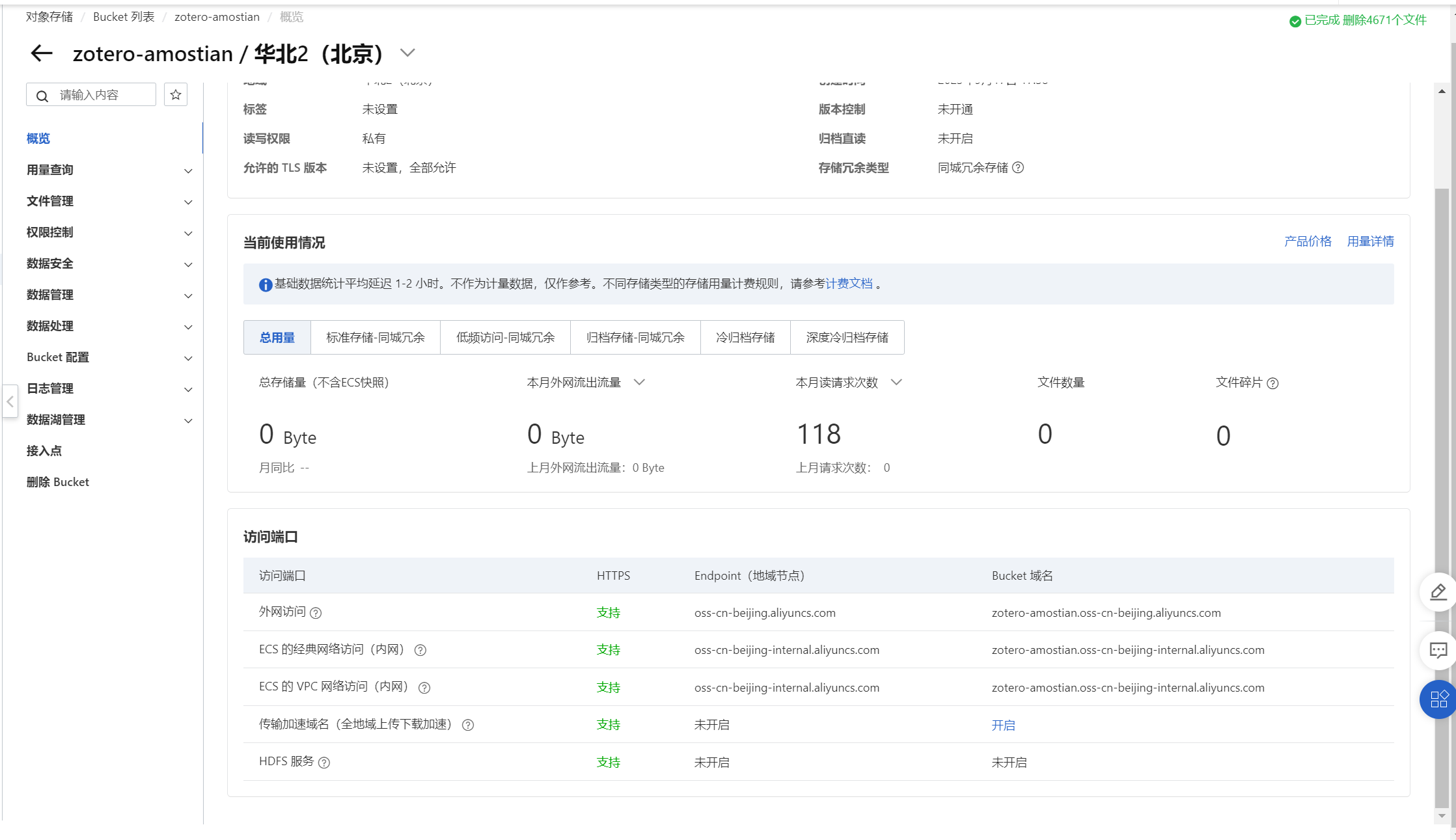The width and height of the screenshot is (1456, 840).
Task: Expand Bucket 配置 sidebar section
Action: 188,359
